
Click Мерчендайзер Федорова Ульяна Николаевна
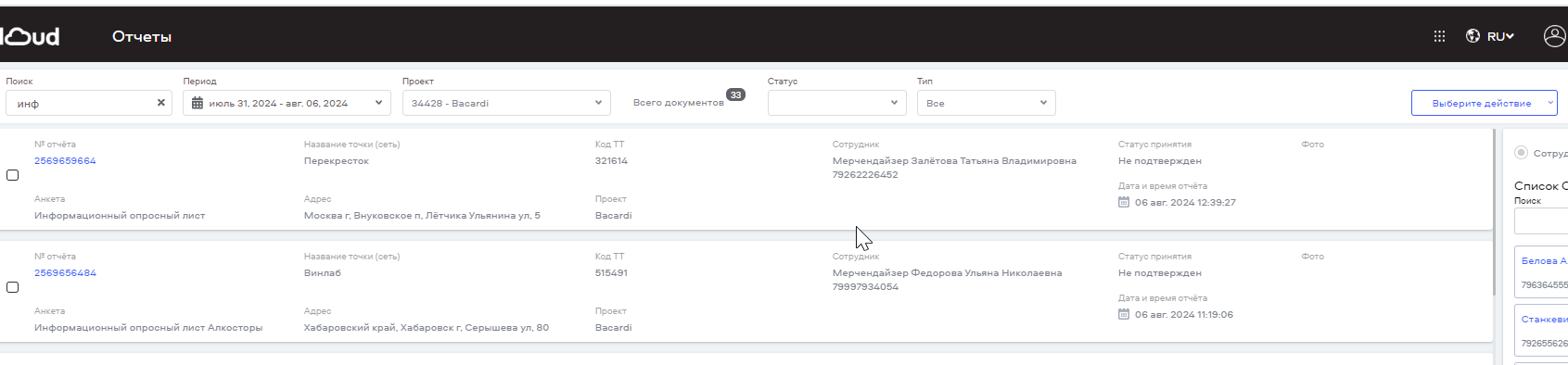pyautogui.click(x=947, y=272)
